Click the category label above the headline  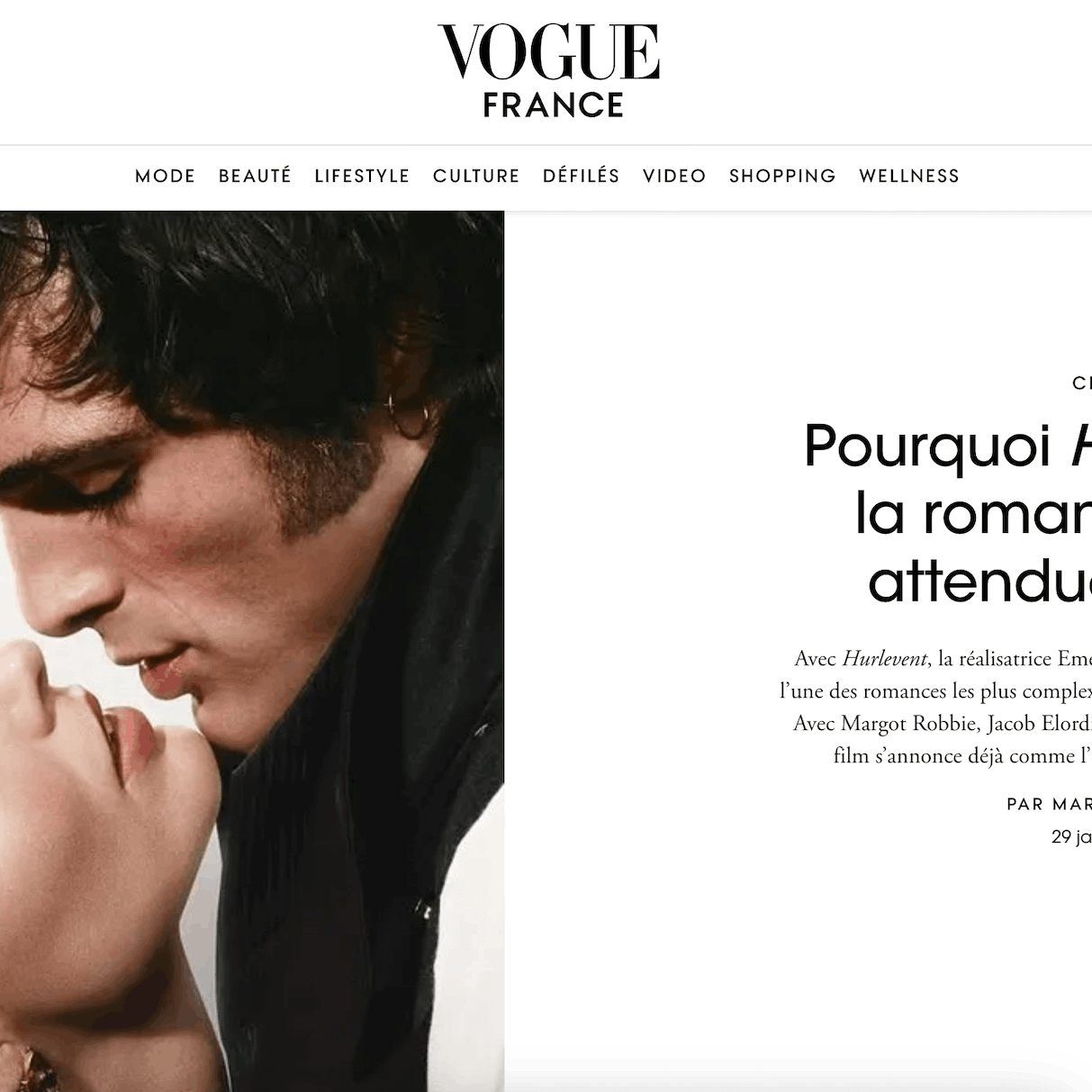coord(1082,384)
